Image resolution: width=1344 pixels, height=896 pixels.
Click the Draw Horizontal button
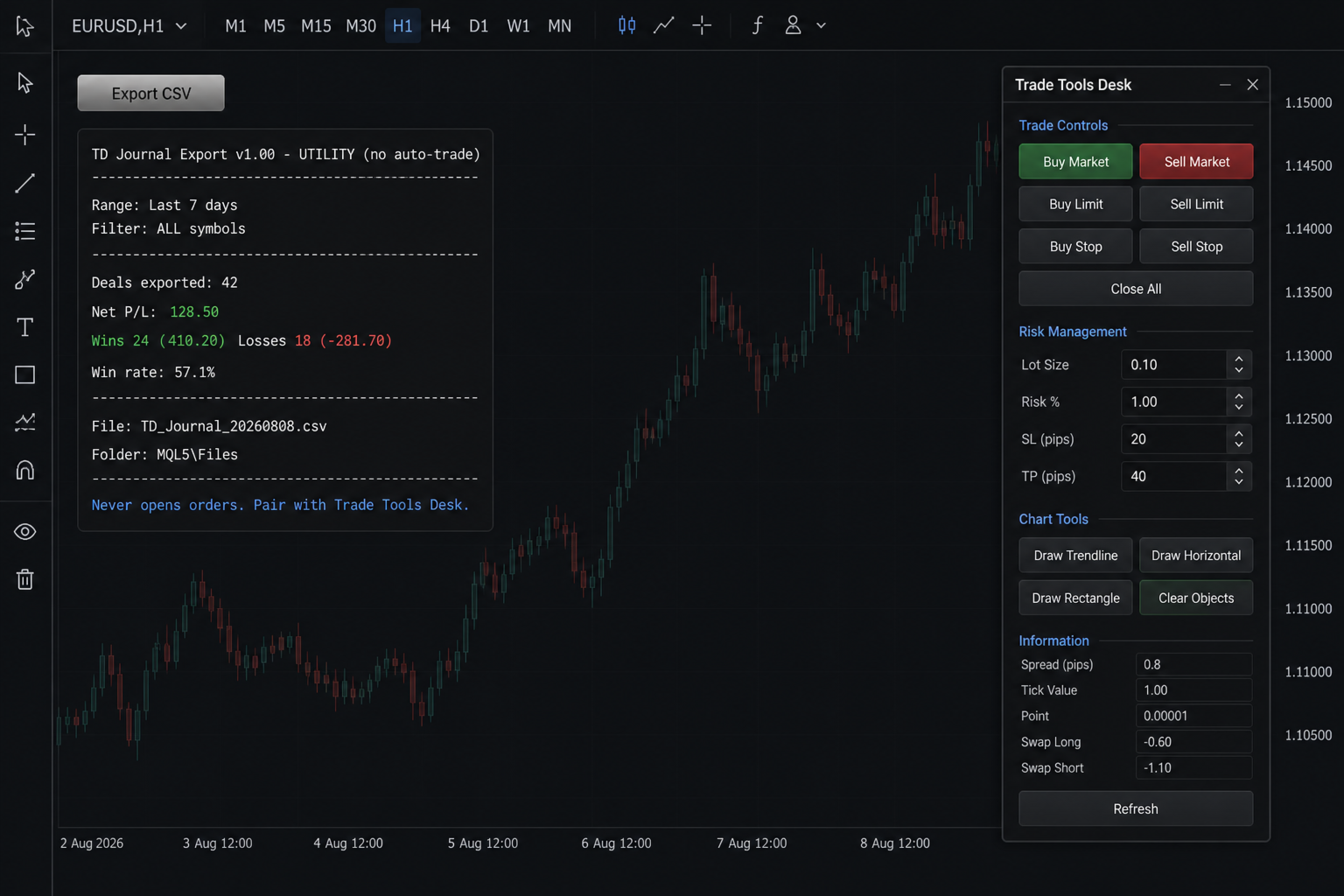(1196, 556)
